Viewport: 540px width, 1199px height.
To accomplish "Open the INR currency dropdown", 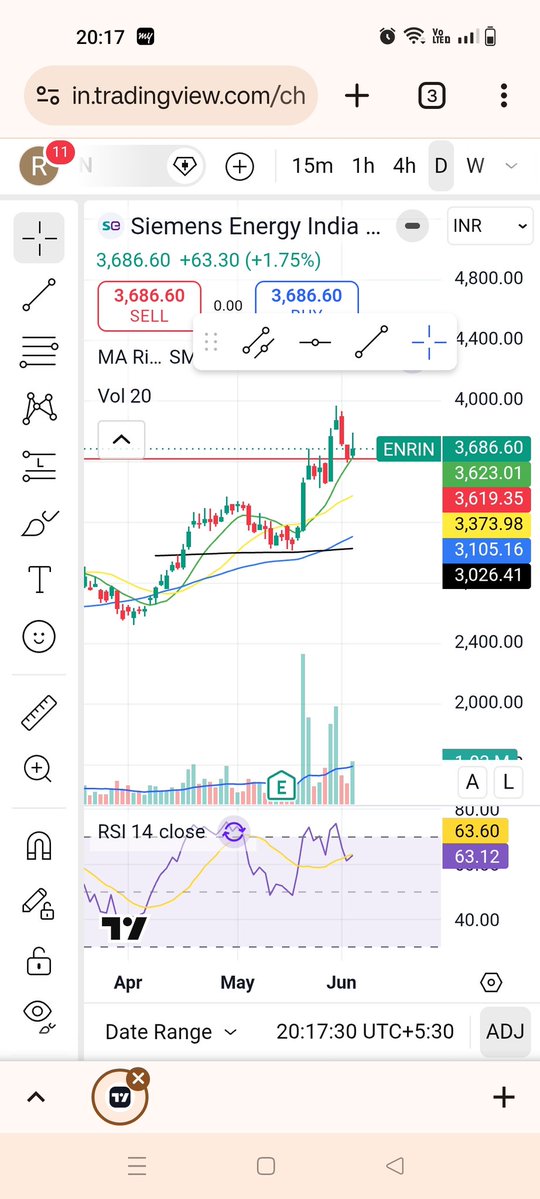I will click(x=490, y=226).
